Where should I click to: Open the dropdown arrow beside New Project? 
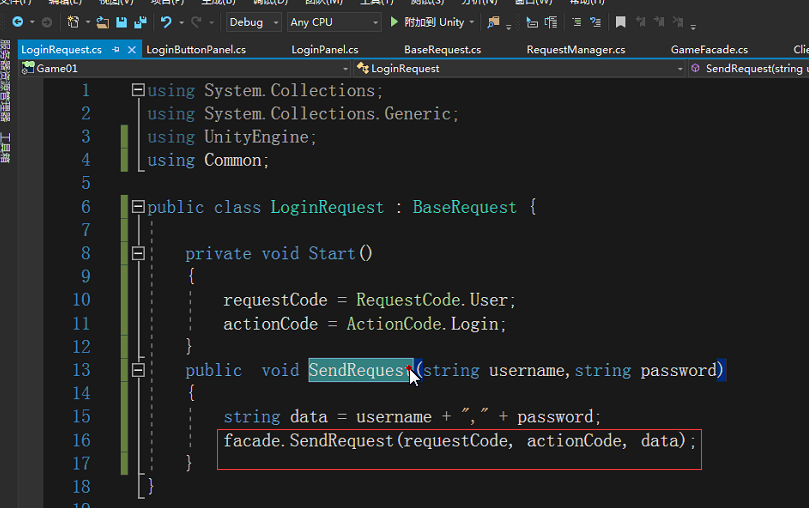(x=87, y=22)
